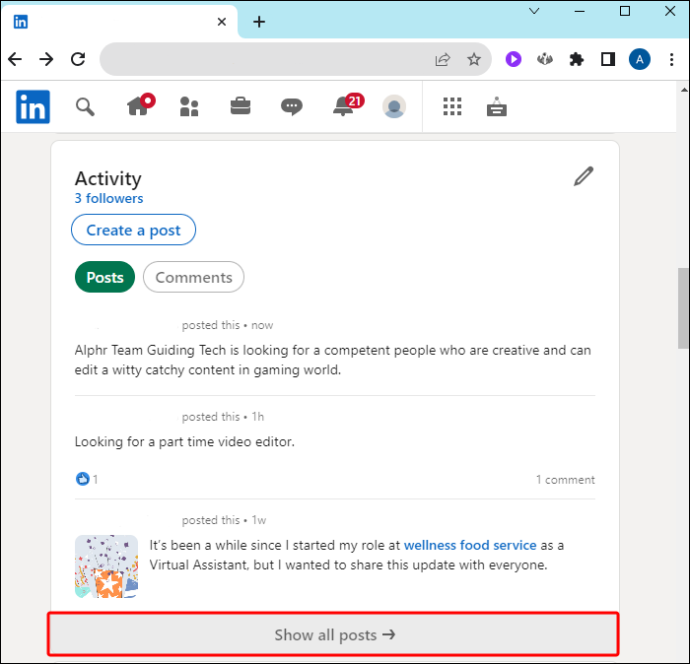Click the purple play extension icon
The height and width of the screenshot is (664, 690).
click(x=513, y=59)
